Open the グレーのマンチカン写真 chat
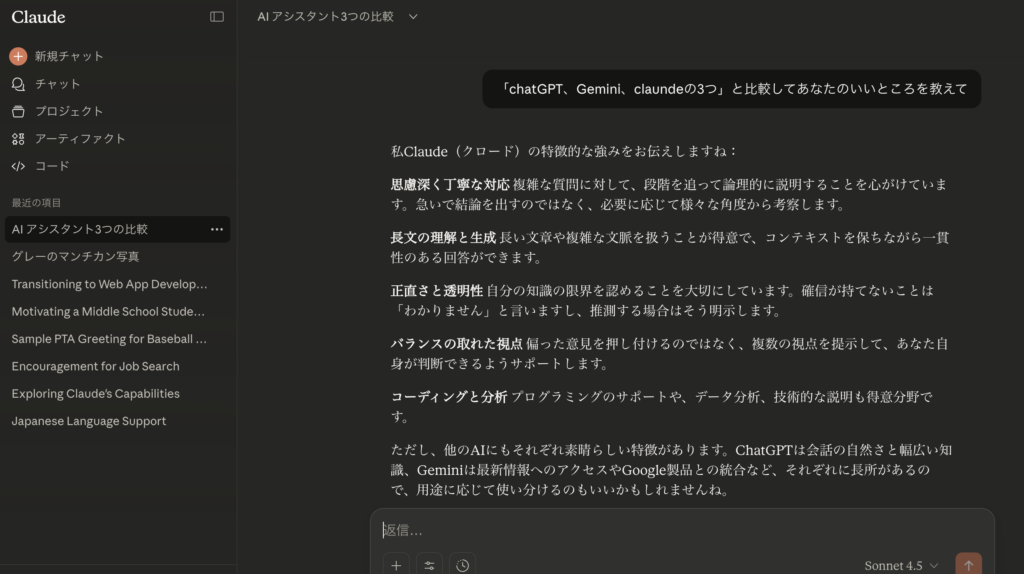The image size is (1024, 574). (76, 256)
